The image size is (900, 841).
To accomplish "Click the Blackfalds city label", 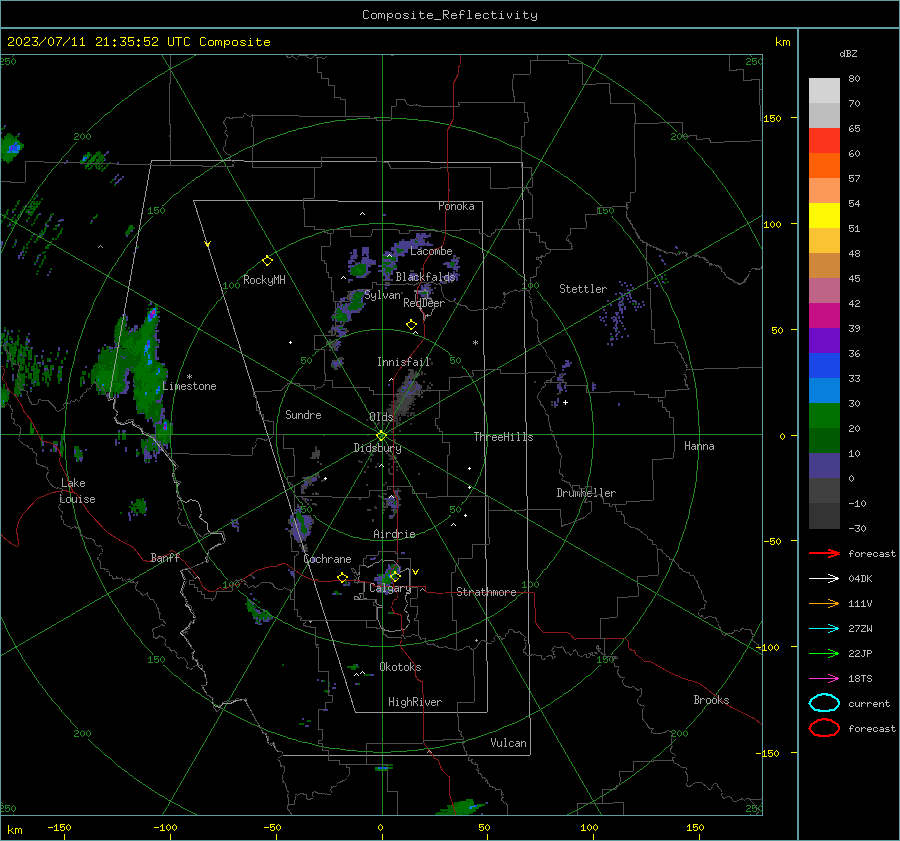I will tap(425, 277).
